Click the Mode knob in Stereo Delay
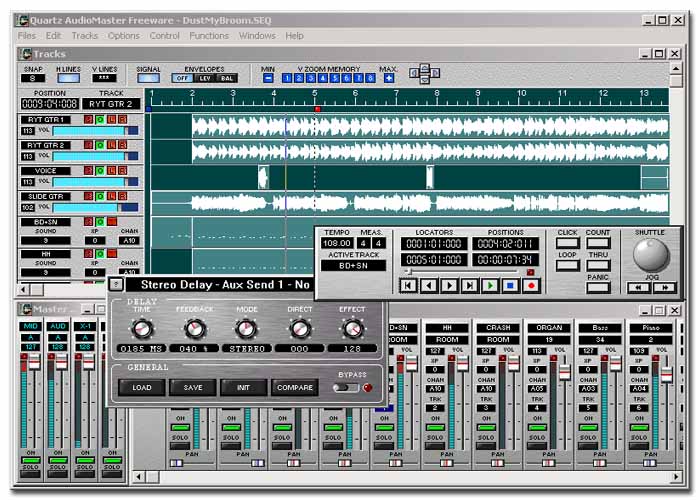700x500 pixels. point(246,329)
